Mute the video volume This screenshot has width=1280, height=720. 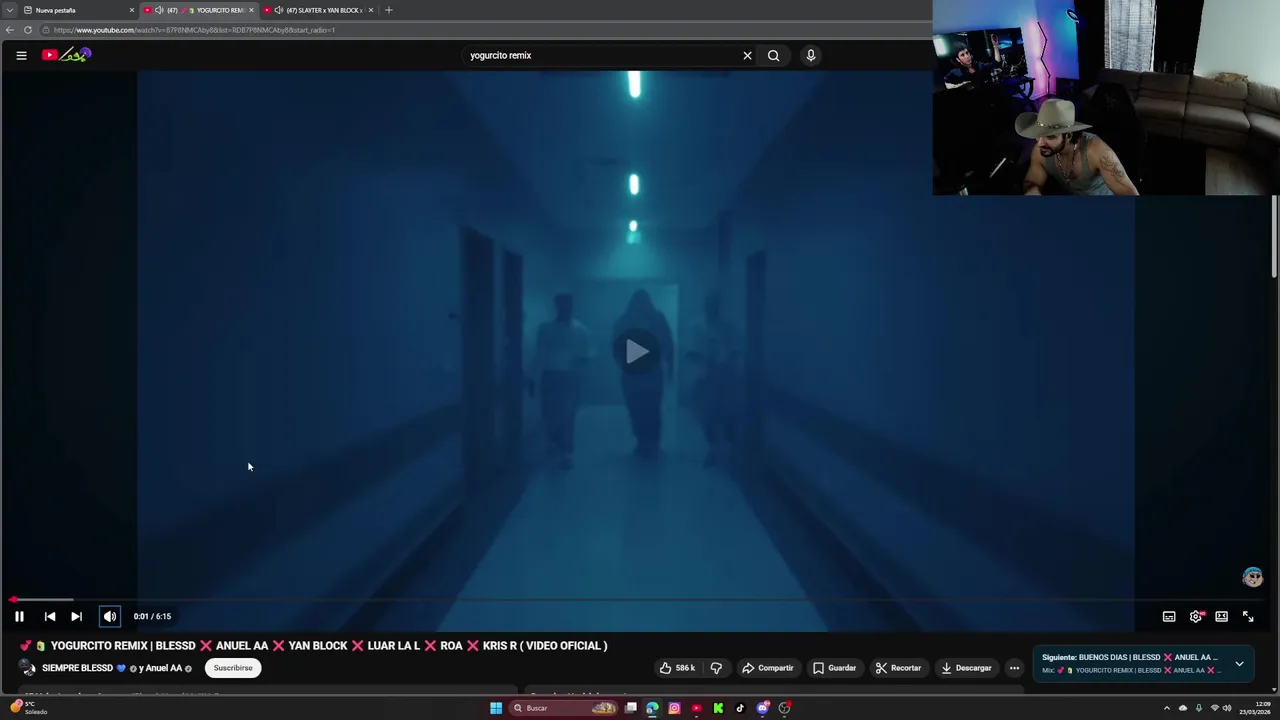tap(110, 617)
